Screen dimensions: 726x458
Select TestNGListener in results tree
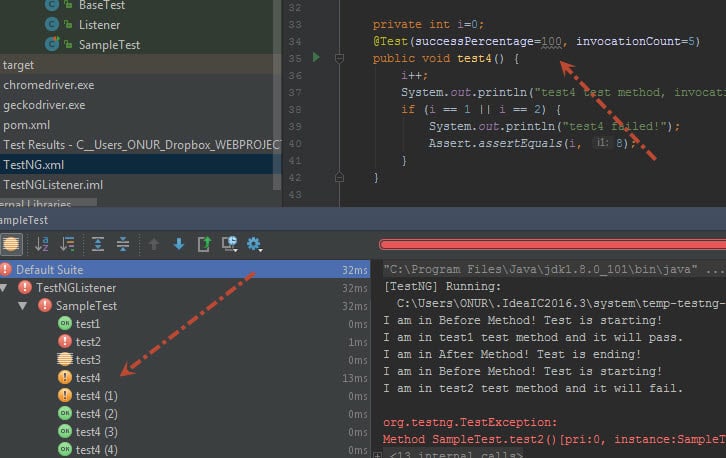tap(76, 288)
